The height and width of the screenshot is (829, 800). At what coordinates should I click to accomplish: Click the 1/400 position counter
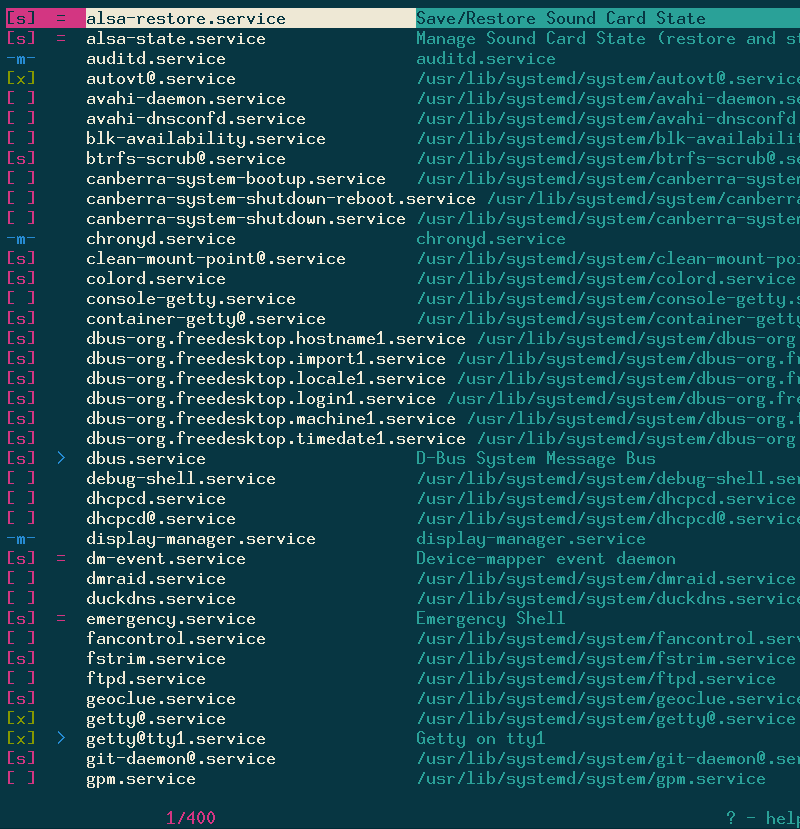(191, 817)
